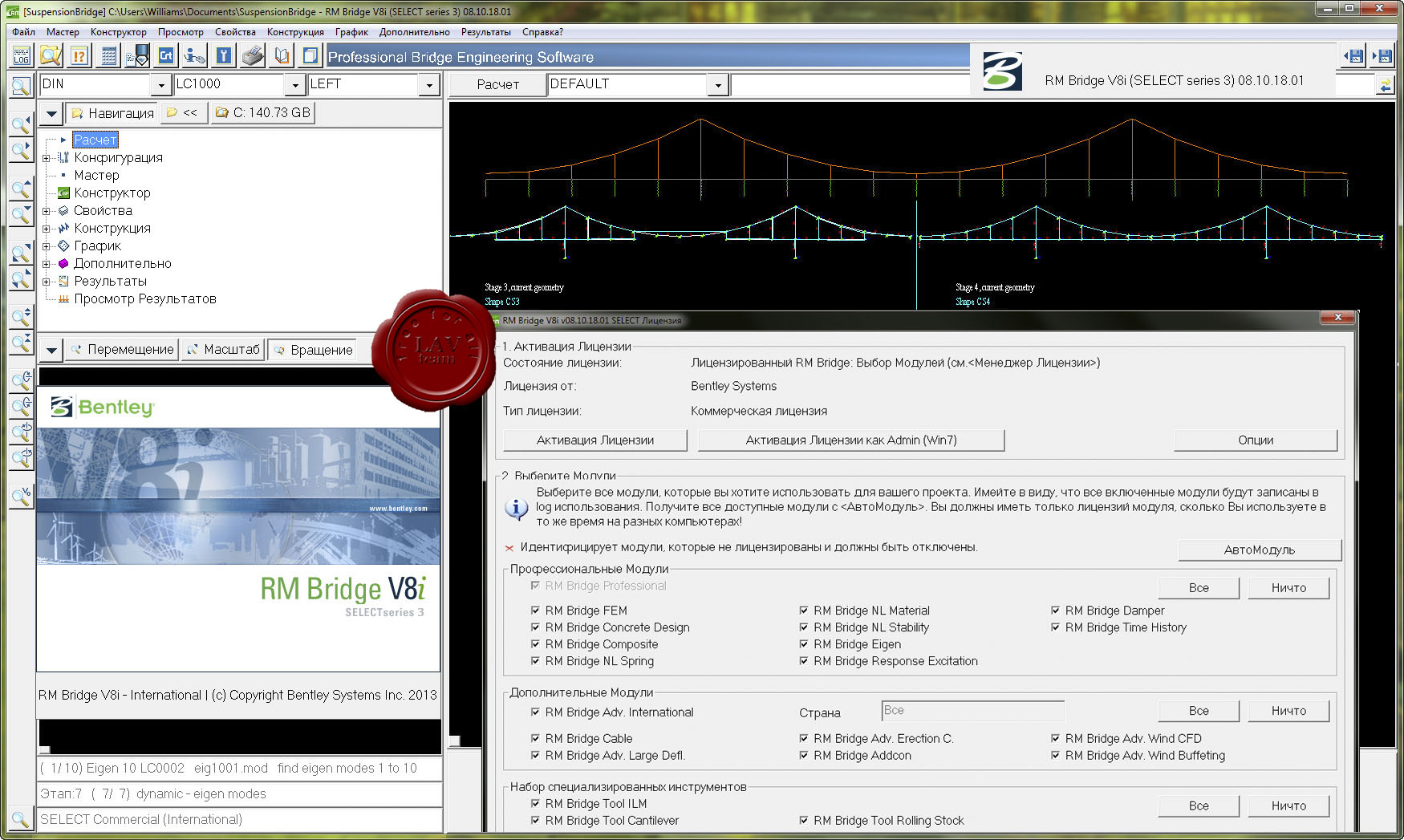This screenshot has height=840, width=1404.
Task: Uncheck RM Bridge Adv. Wind CFD
Action: click(1055, 738)
